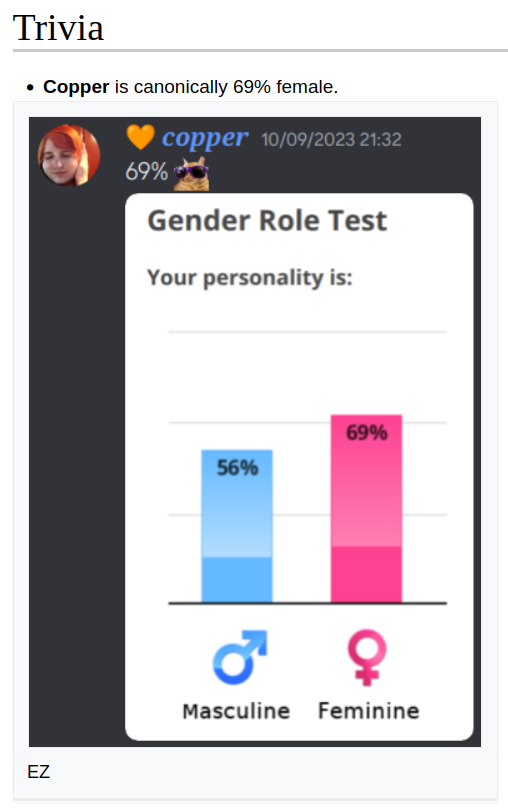The image size is (508, 808).
Task: Click the EZ image caption
Action: (x=39, y=772)
